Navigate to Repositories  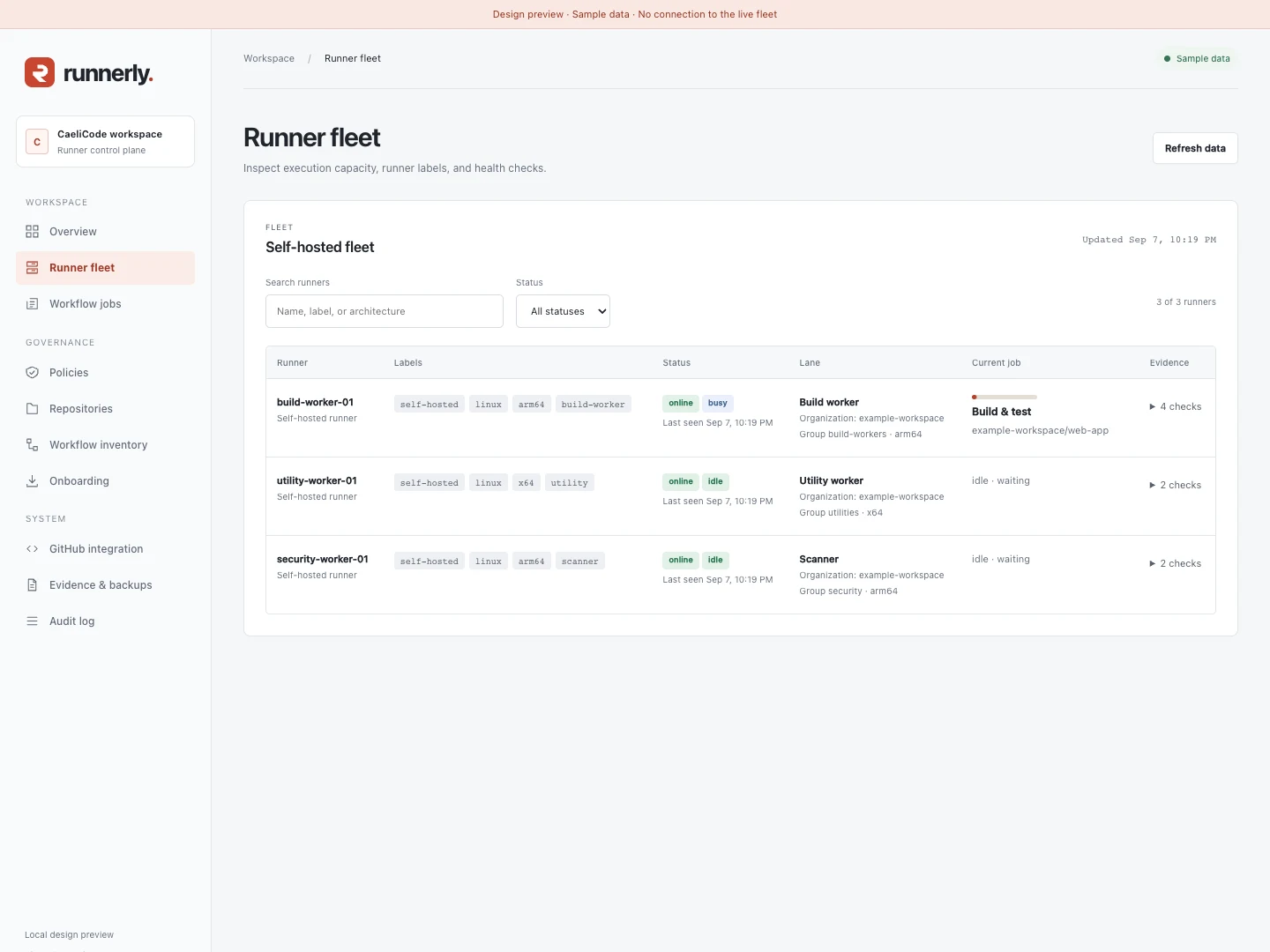point(105,409)
